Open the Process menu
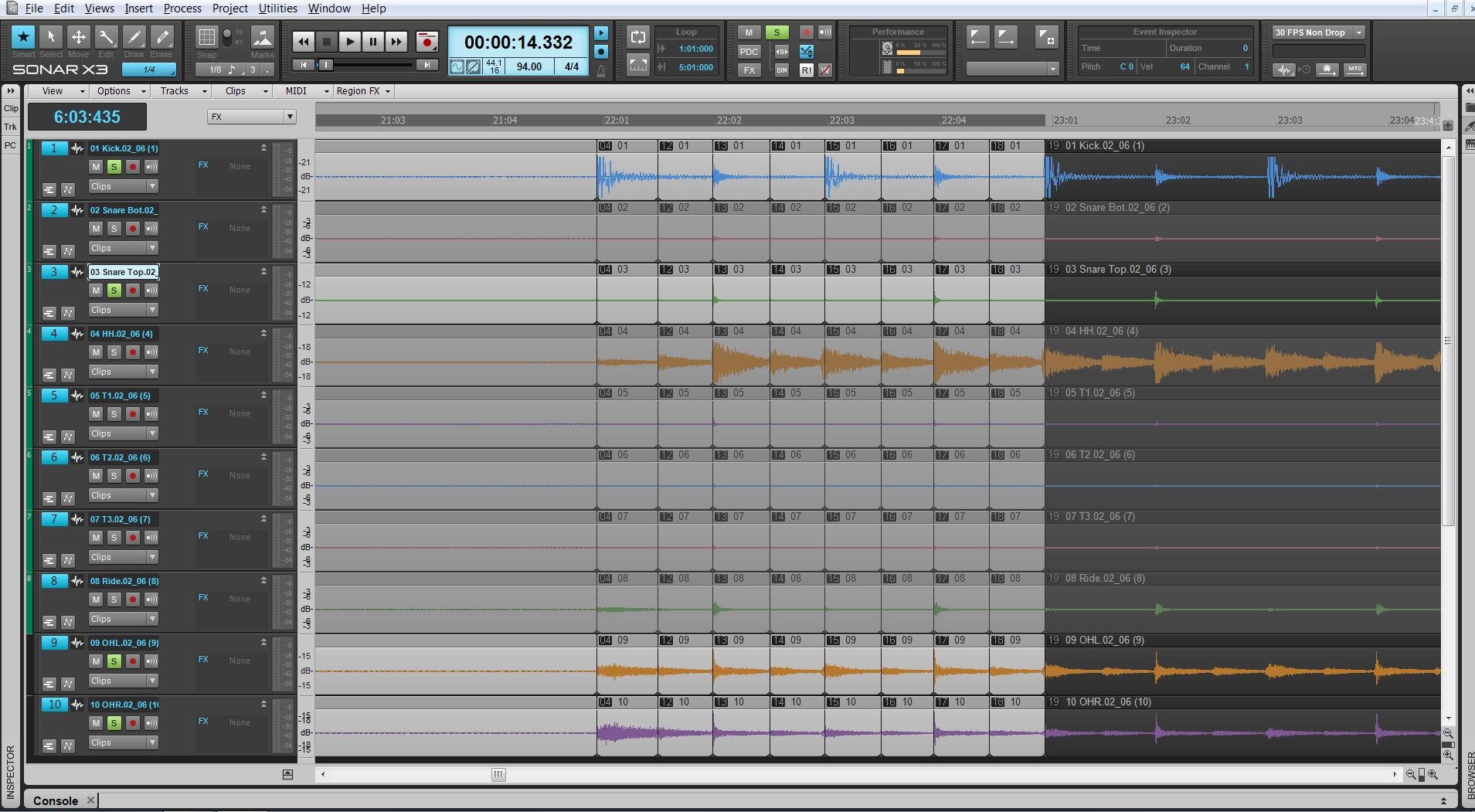 click(x=182, y=8)
